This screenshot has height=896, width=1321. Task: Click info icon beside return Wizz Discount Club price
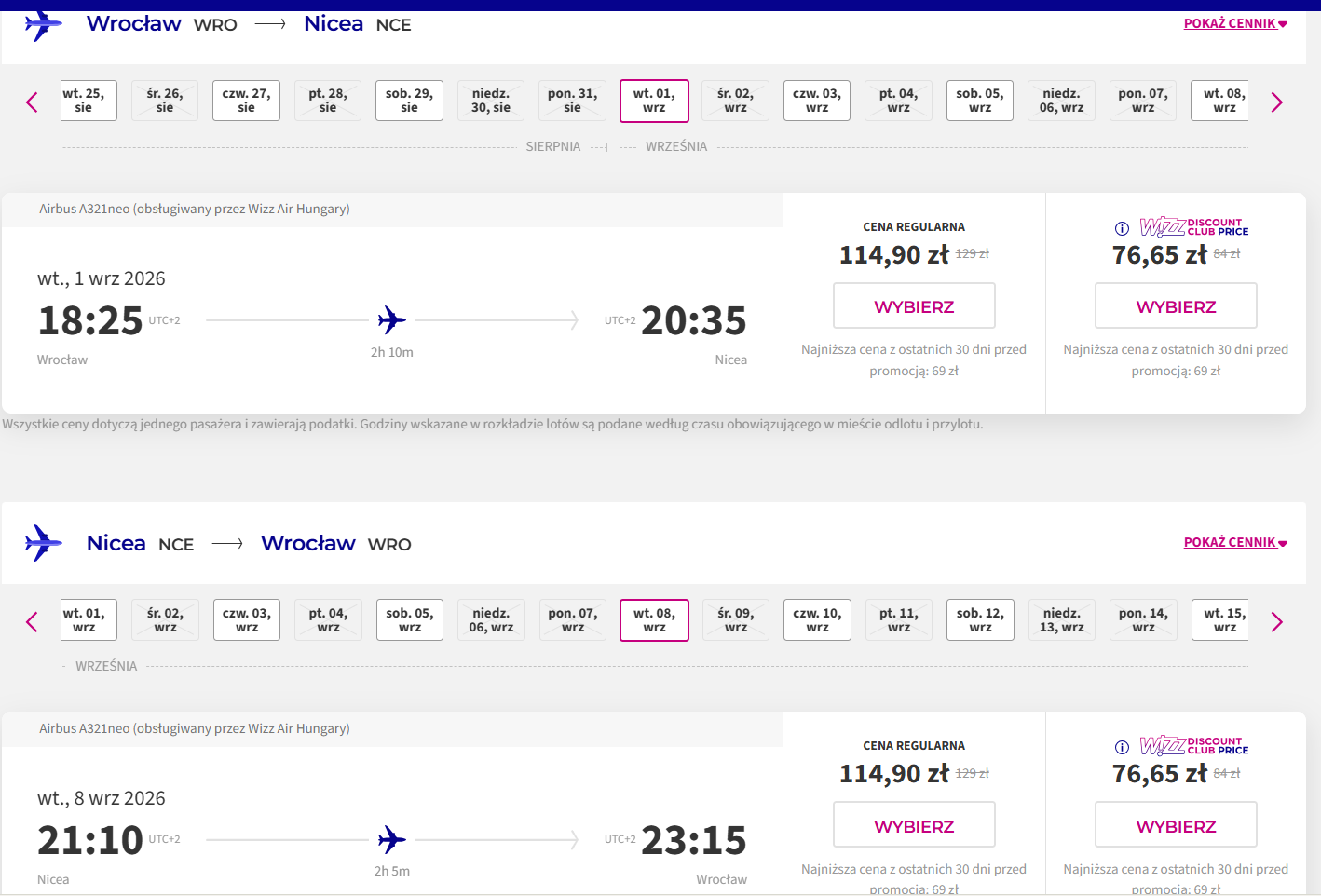coord(1123,747)
